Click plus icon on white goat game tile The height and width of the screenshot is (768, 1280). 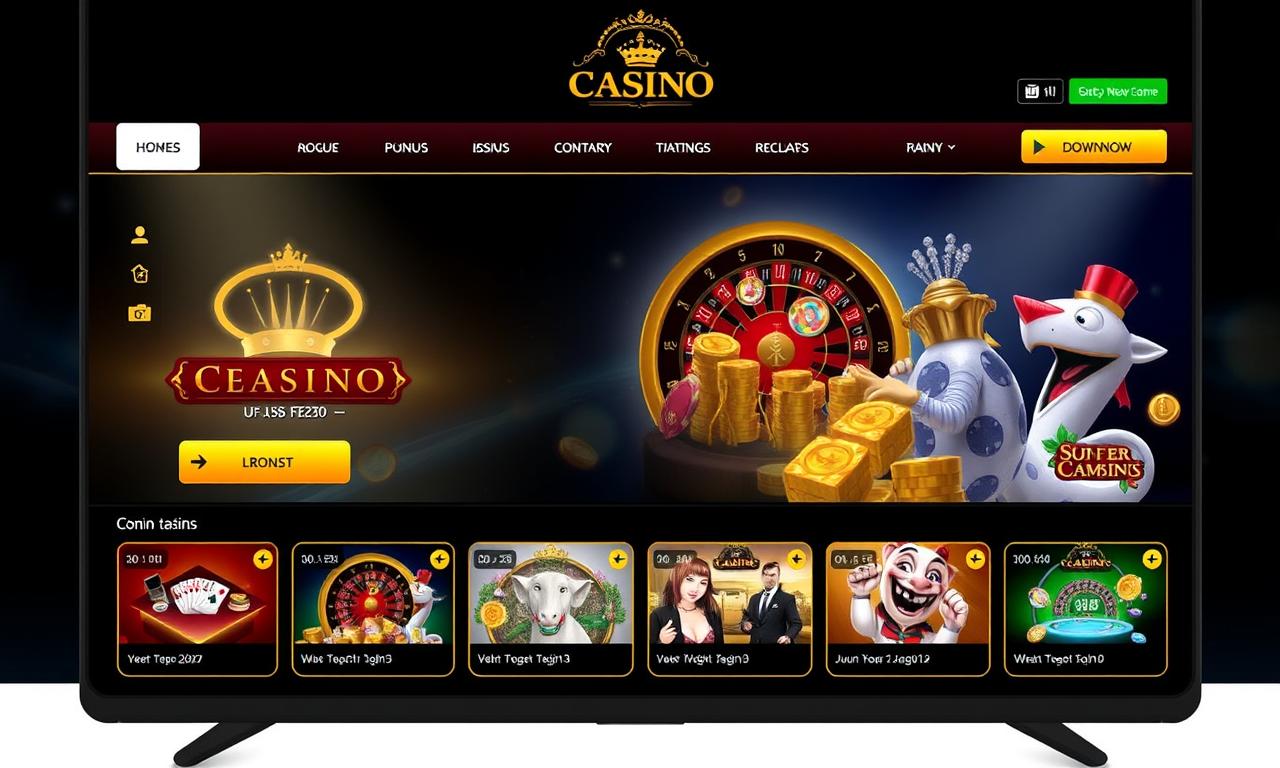click(x=618, y=559)
